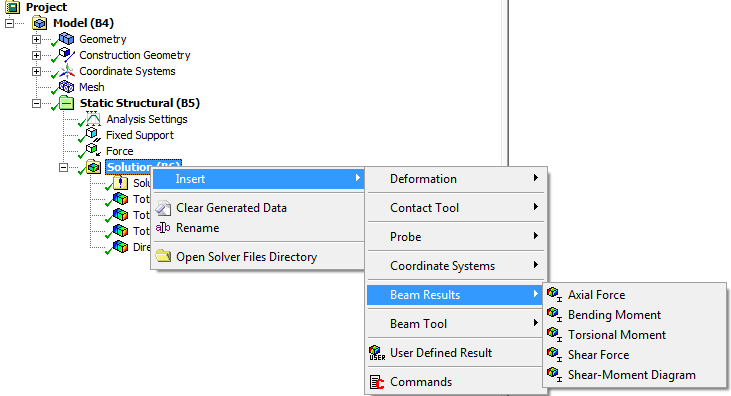This screenshot has height=396, width=731.
Task: Insert Bending Moment beam result
Action: coord(635,315)
